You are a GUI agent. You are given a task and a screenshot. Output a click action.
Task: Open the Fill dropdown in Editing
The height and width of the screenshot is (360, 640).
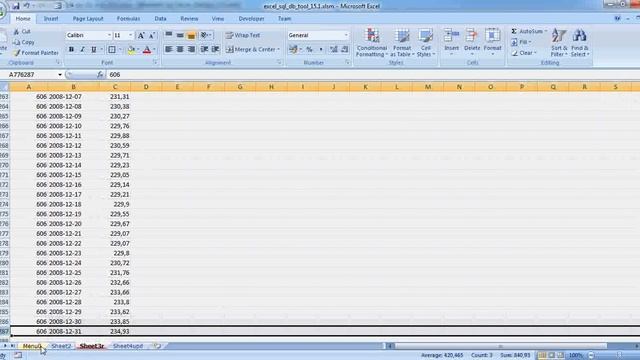click(x=522, y=42)
